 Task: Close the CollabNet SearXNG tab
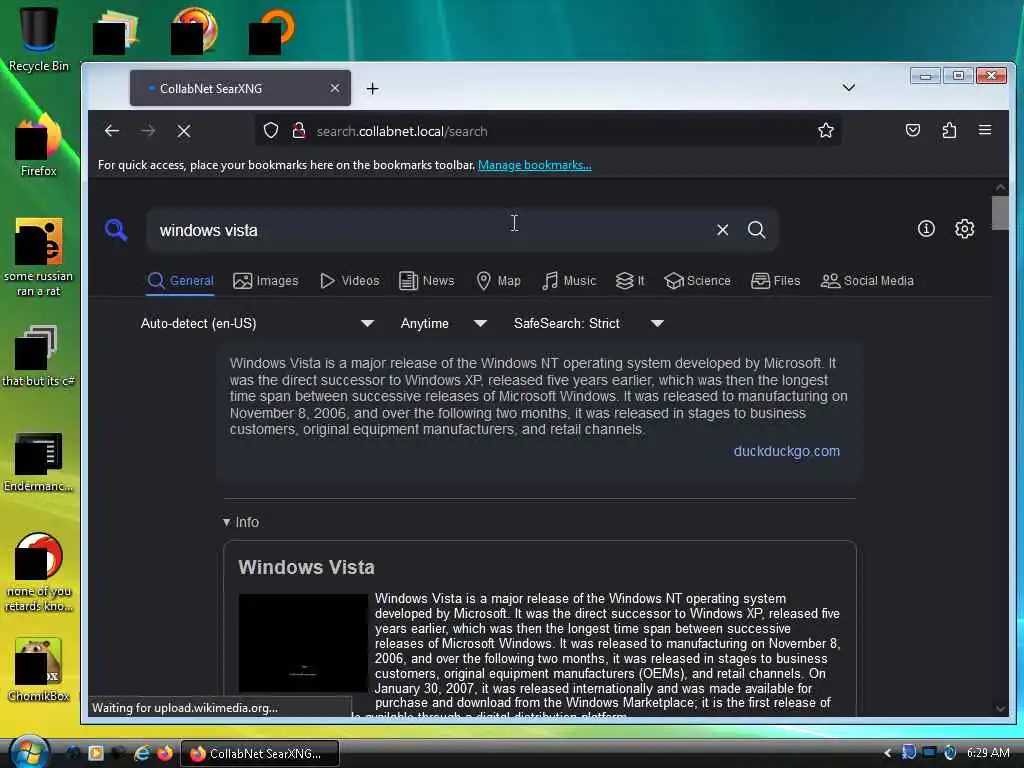pos(334,88)
